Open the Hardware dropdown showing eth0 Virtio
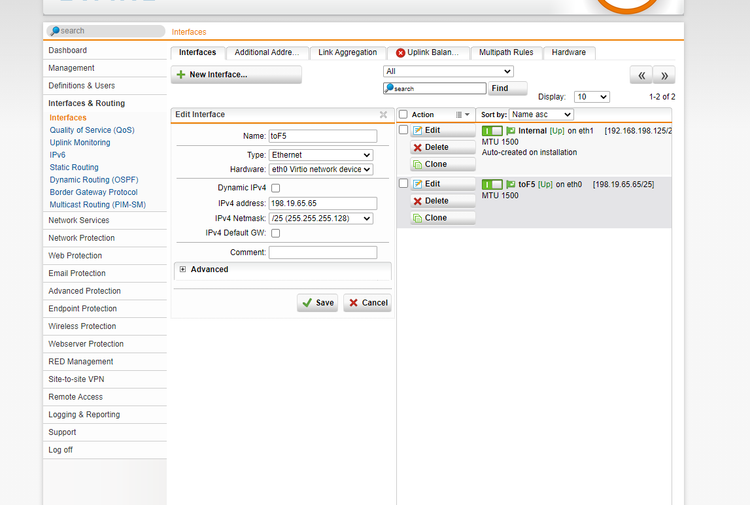Viewport: 750px width, 505px height. pyautogui.click(x=321, y=169)
